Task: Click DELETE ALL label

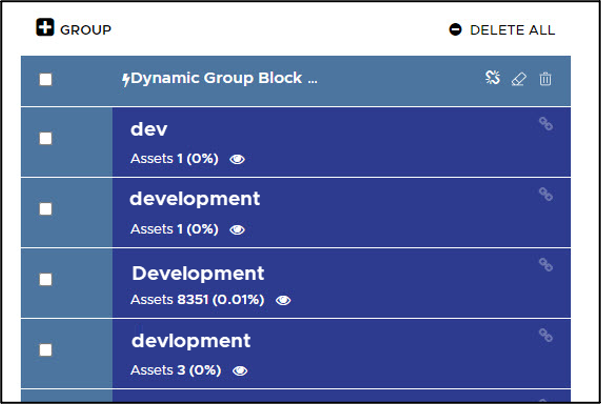Action: [513, 30]
